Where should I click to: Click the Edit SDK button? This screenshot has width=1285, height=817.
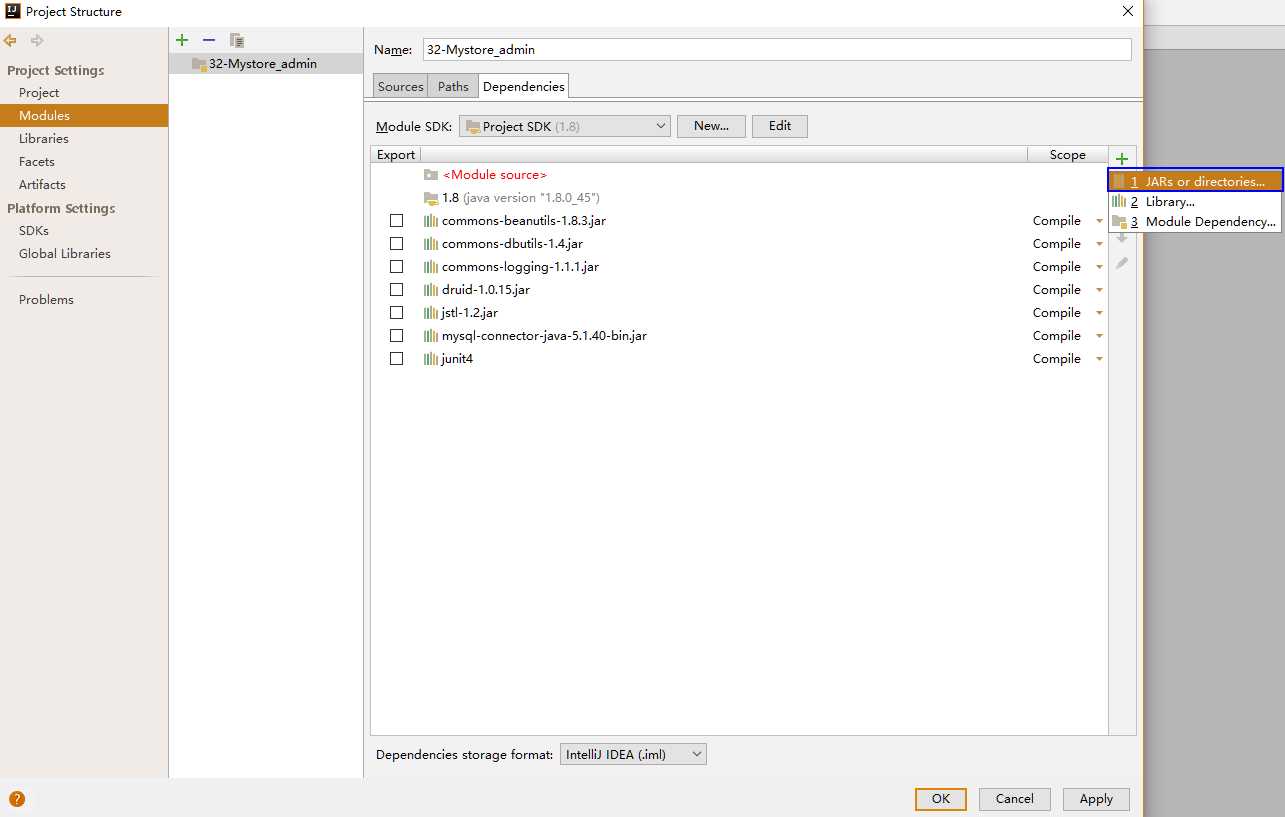click(780, 126)
